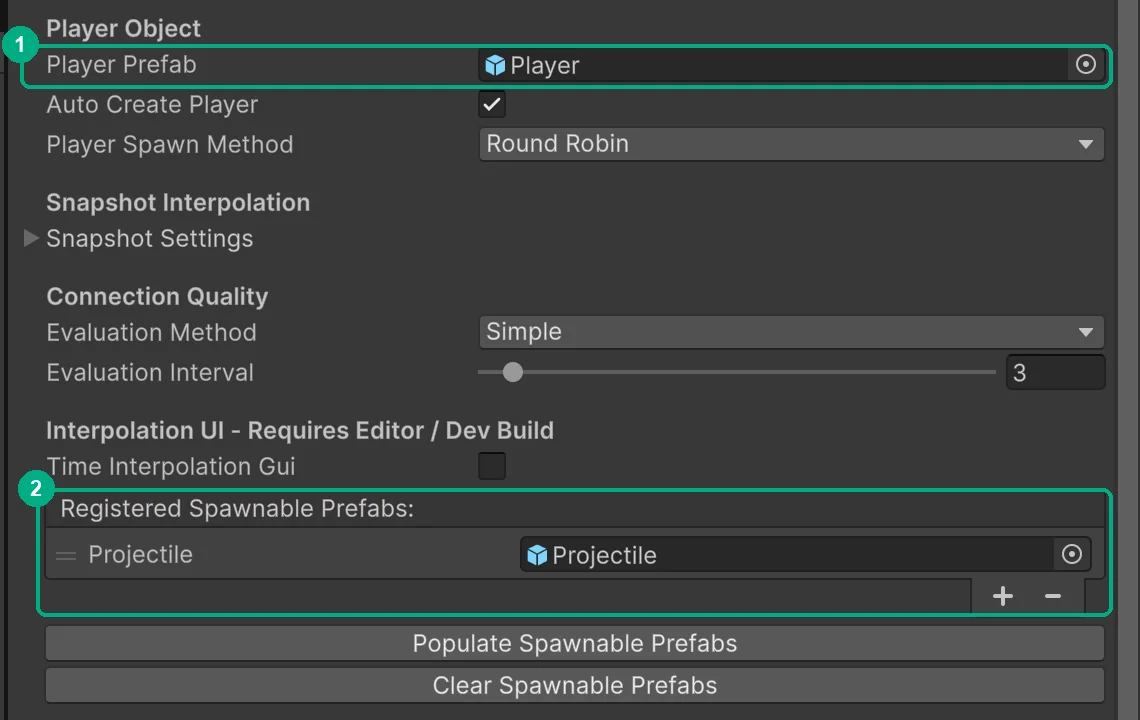Click the Projectile object field

pyautogui.click(x=805, y=555)
